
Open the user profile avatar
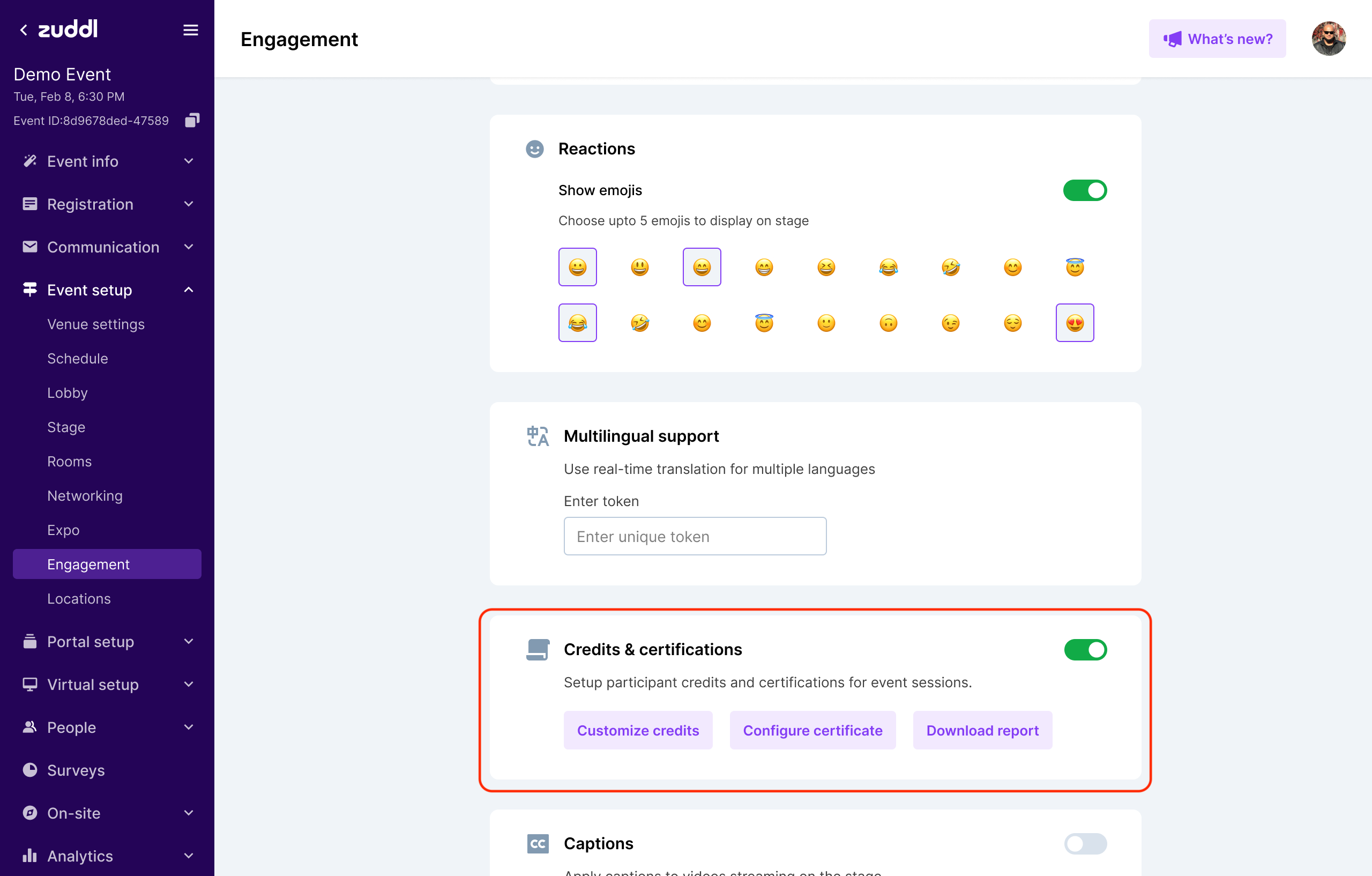coord(1328,39)
